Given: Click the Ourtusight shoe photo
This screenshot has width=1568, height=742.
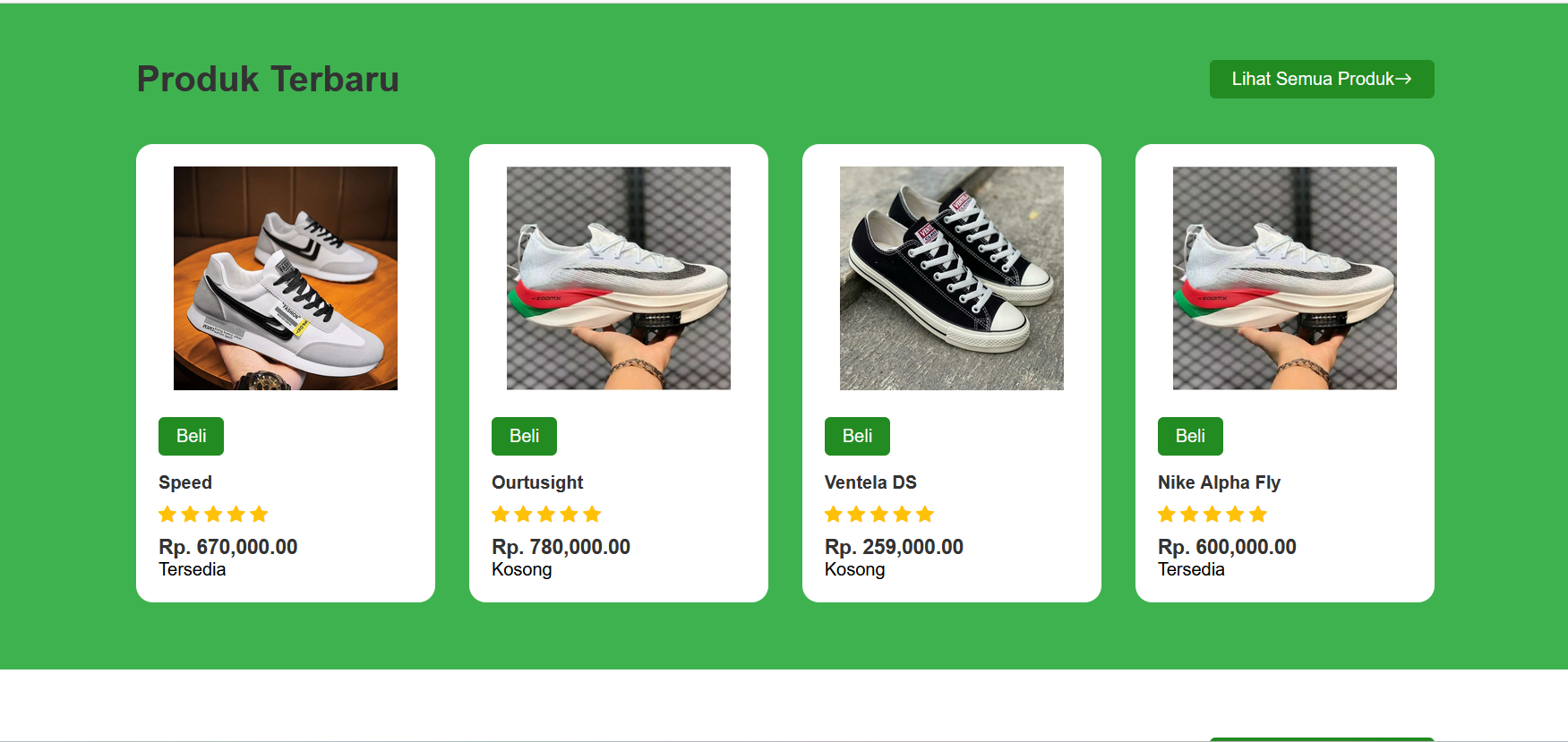Looking at the screenshot, I should [x=618, y=277].
